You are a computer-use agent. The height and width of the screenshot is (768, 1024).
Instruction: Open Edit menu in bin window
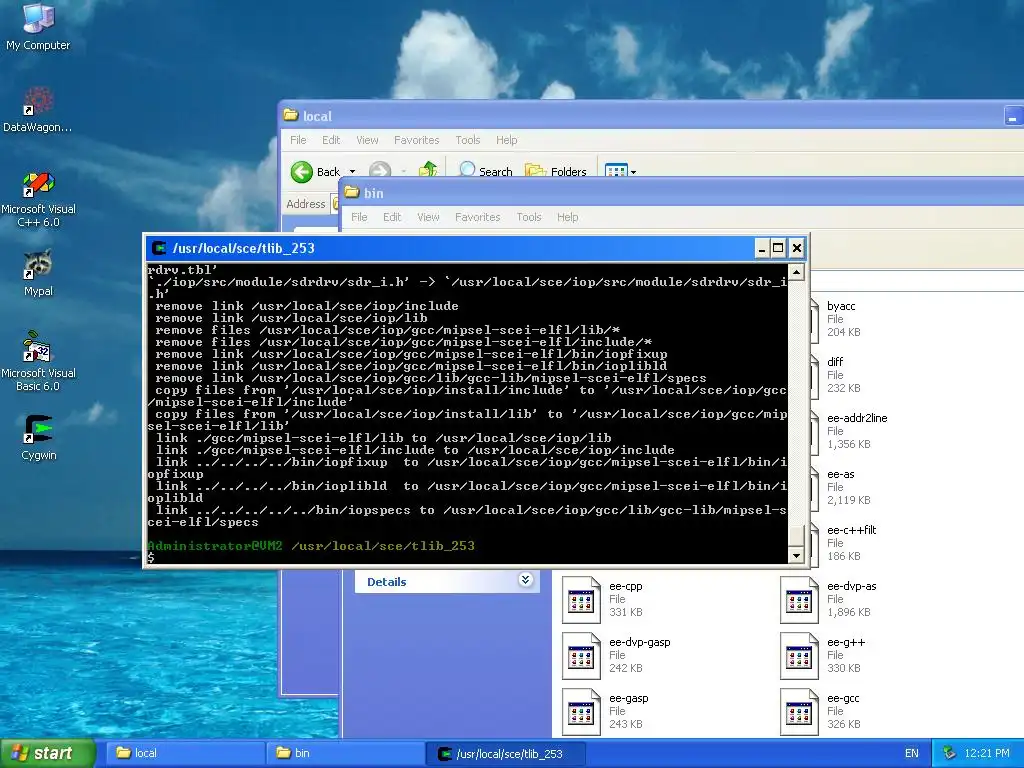[392, 217]
